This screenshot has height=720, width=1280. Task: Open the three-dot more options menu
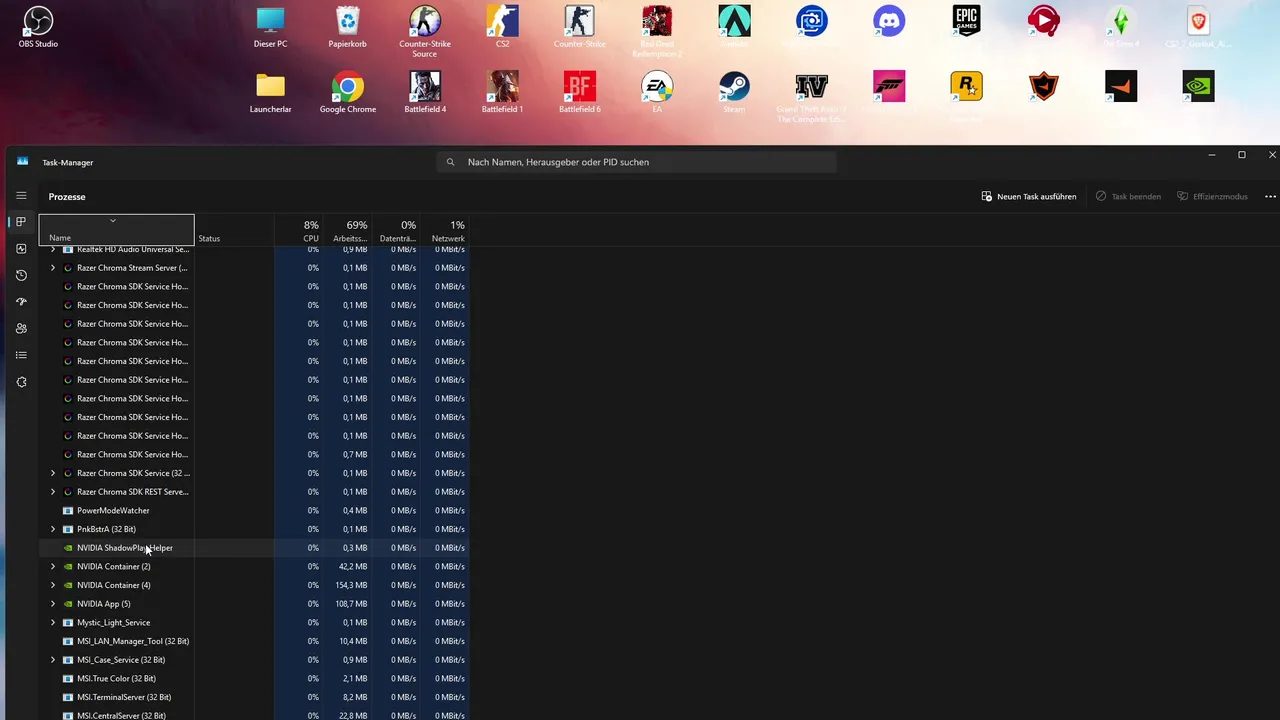coord(1270,196)
